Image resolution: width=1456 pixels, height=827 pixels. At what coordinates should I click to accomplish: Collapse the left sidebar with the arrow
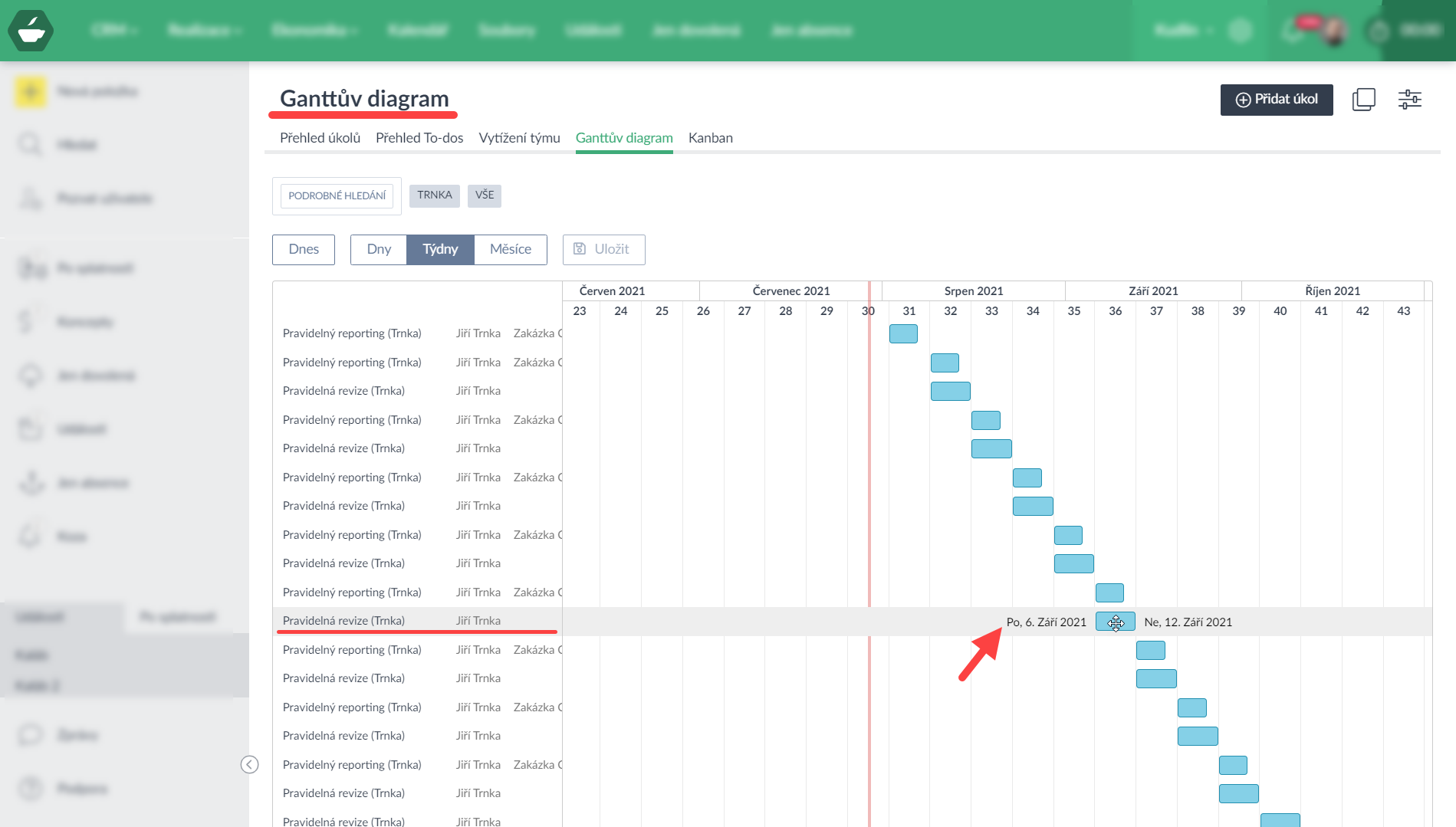click(x=249, y=764)
